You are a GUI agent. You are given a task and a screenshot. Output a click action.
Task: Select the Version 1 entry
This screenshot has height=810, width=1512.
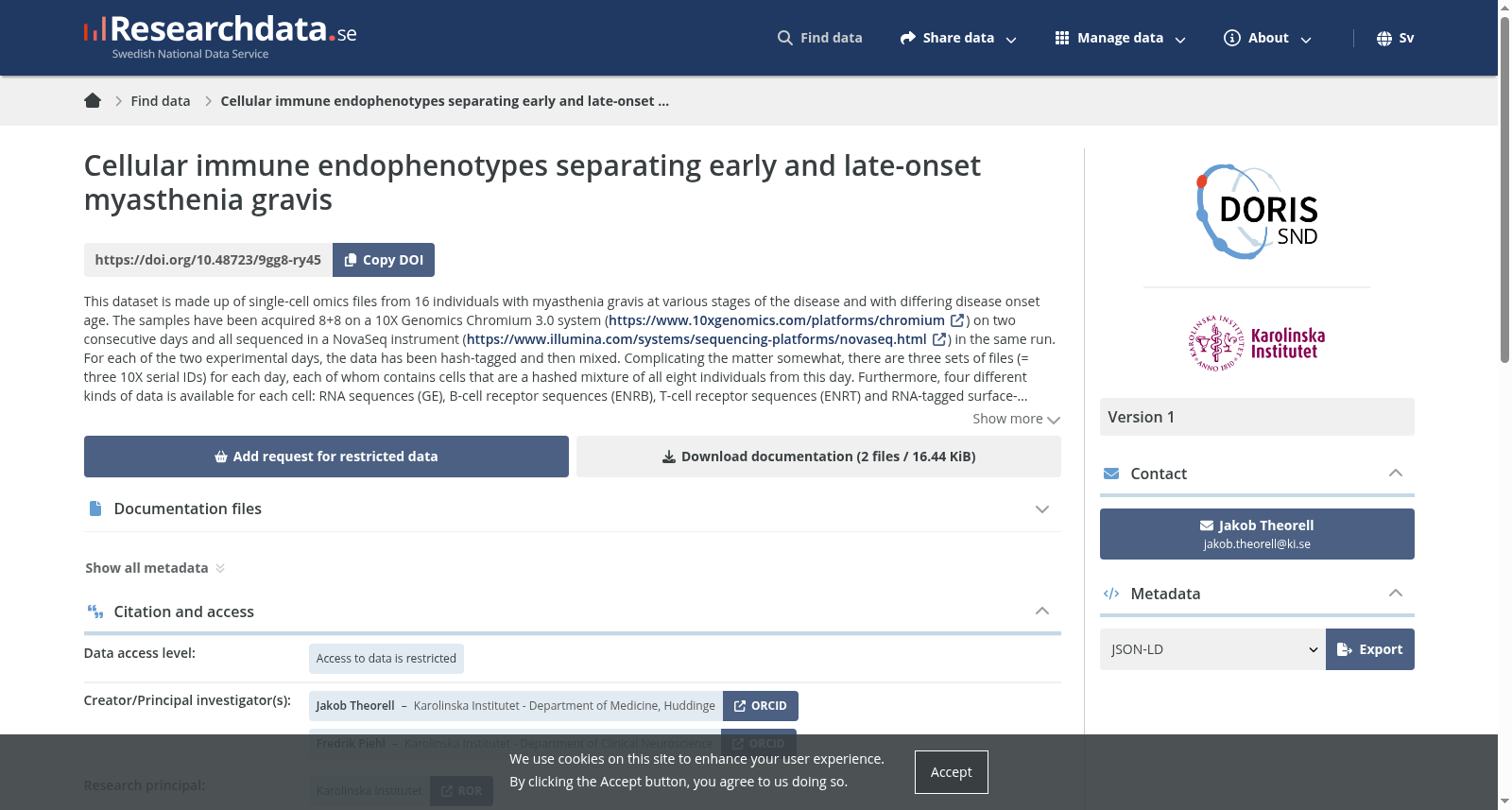pyautogui.click(x=1257, y=417)
